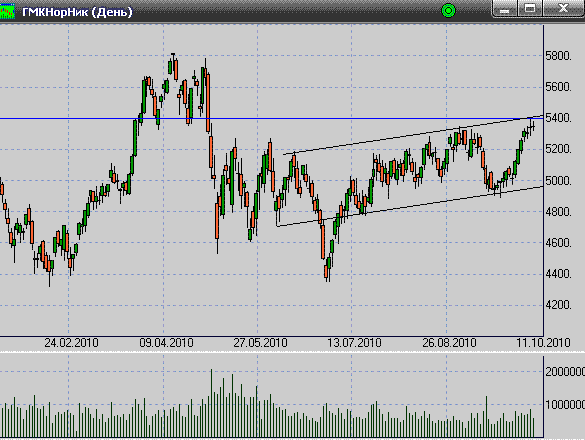This screenshot has width=585, height=440.
Task: Click the 09.04.2010 date label
Action: tap(166, 343)
